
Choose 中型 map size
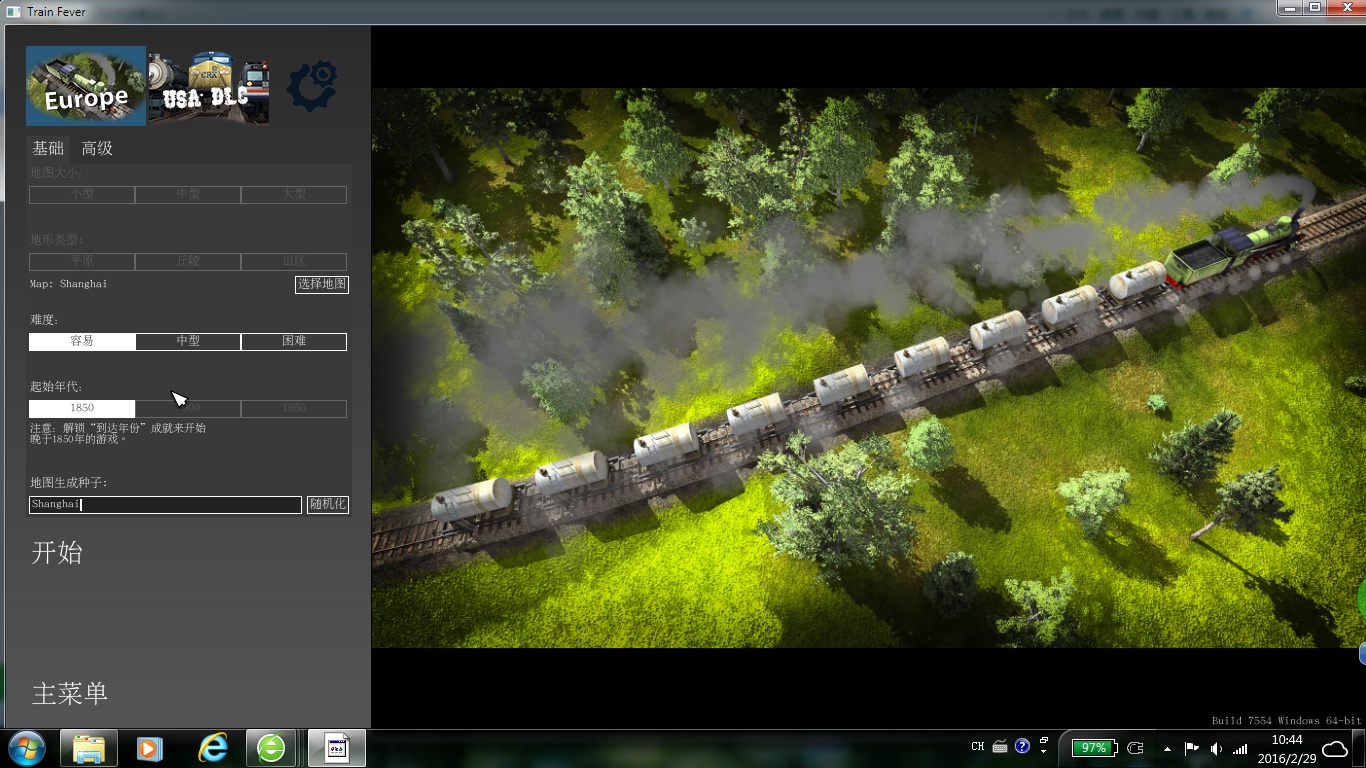point(188,194)
